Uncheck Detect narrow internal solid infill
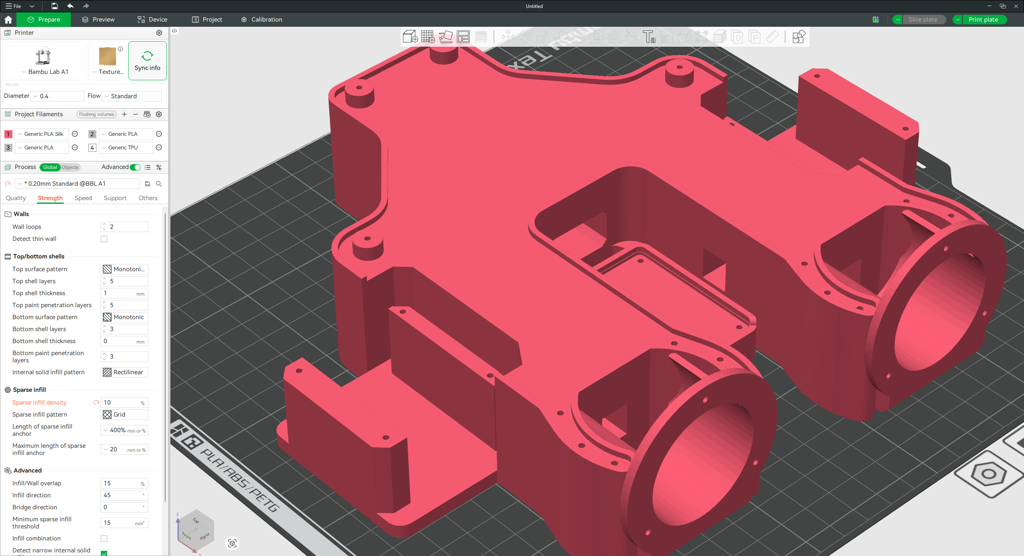The width and height of the screenshot is (1024, 556). [x=104, y=553]
